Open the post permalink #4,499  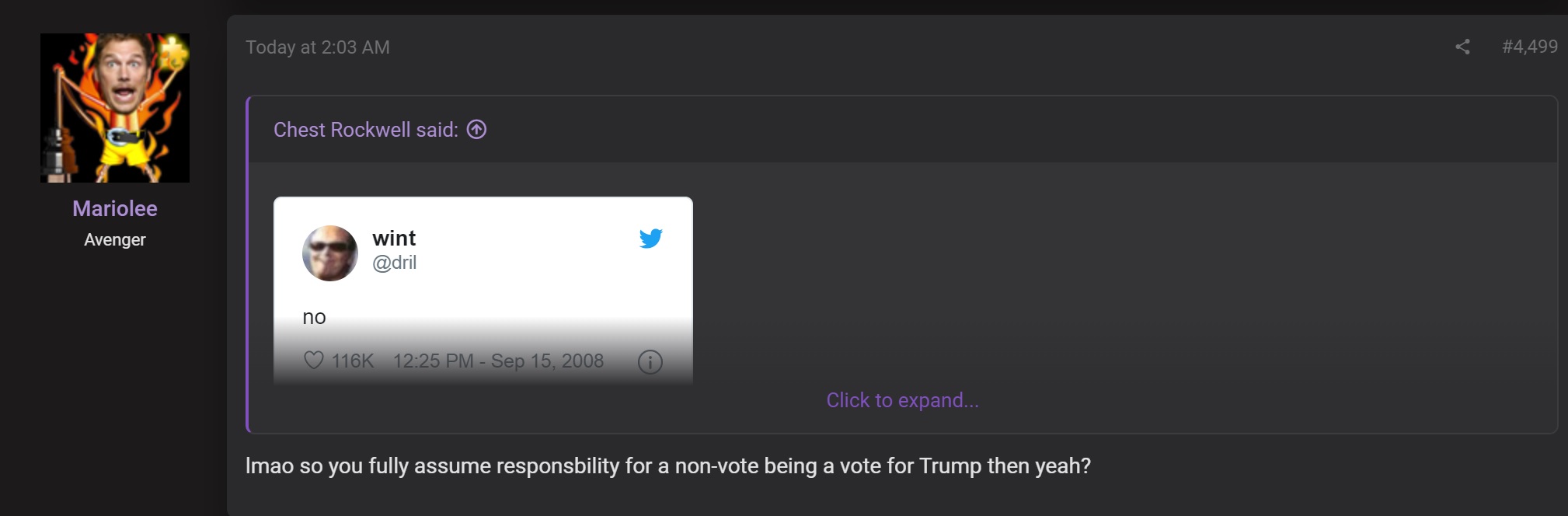point(1529,47)
